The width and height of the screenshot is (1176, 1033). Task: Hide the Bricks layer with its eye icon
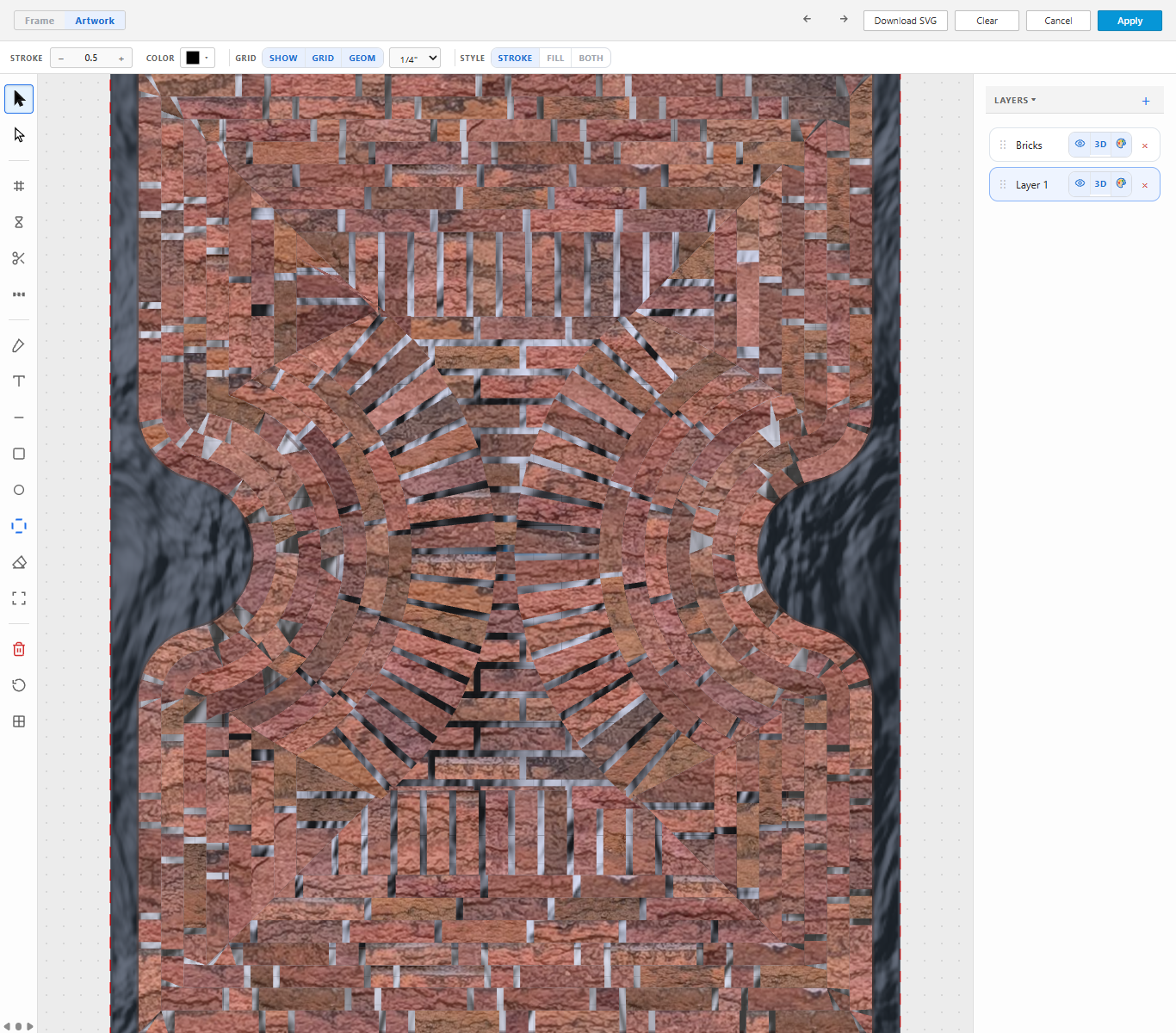1080,144
